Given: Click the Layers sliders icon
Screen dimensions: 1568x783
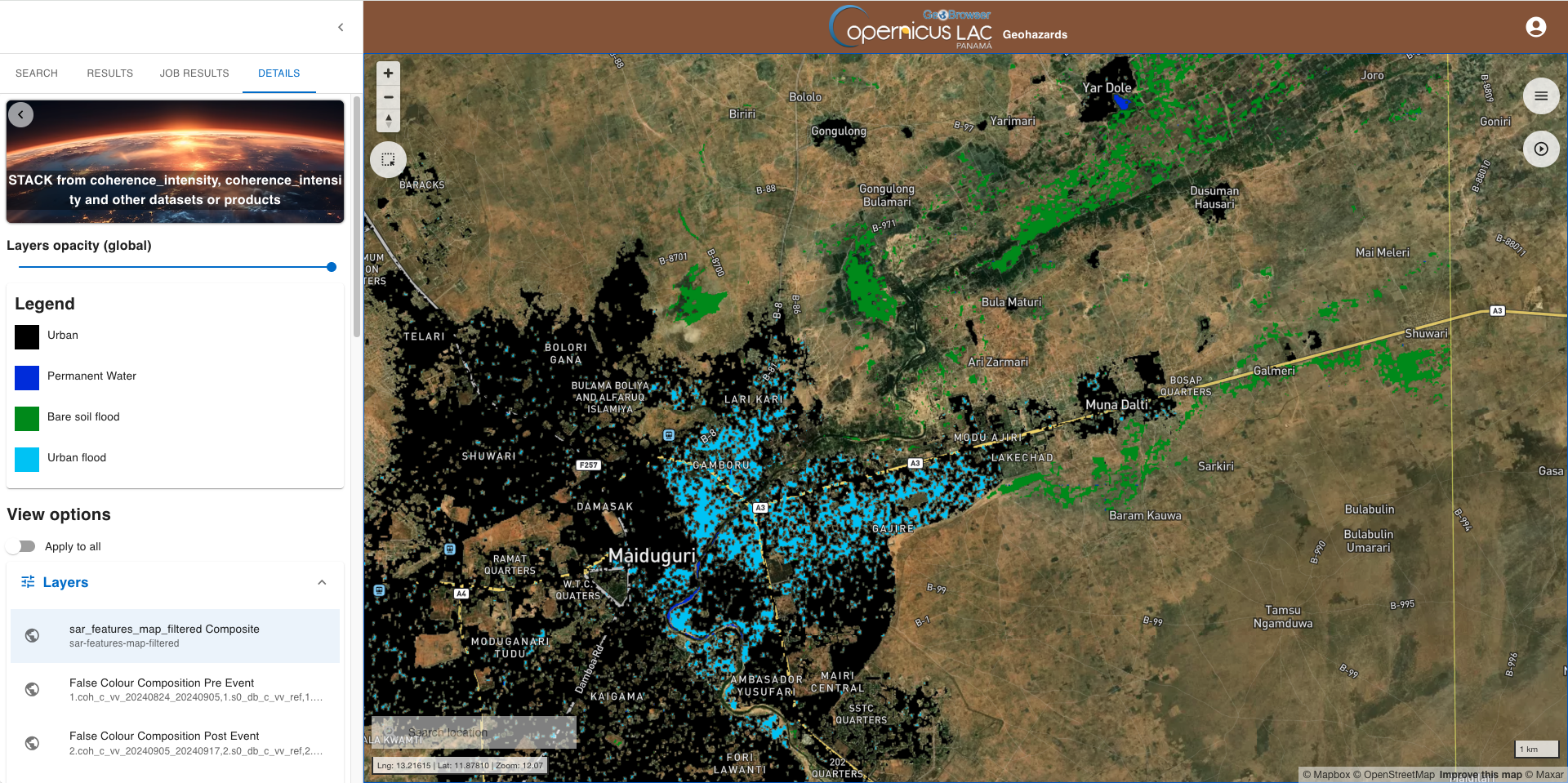Looking at the screenshot, I should pyautogui.click(x=28, y=582).
